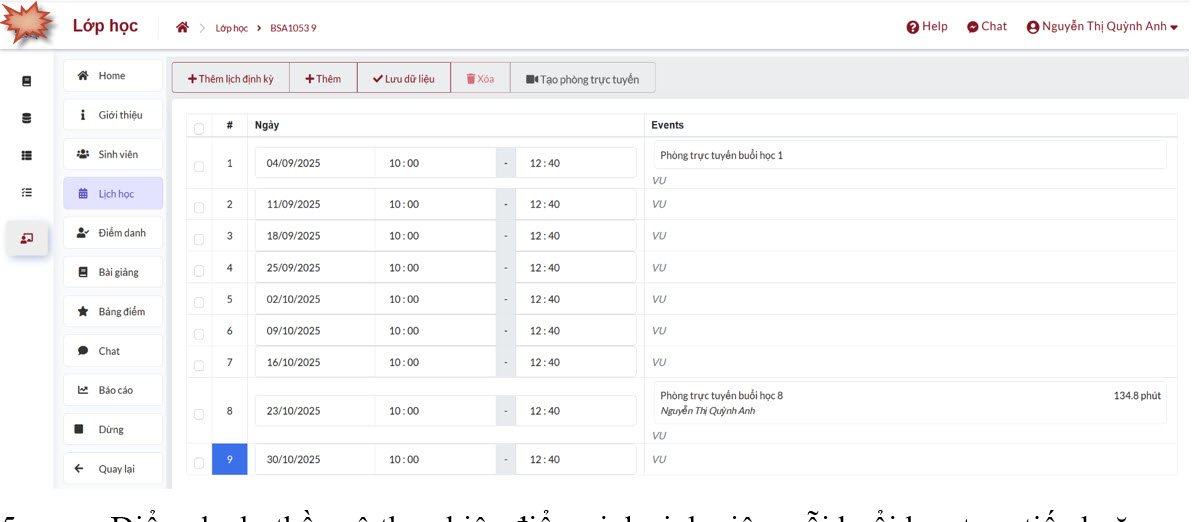Click the book icon in left rail
The width and height of the screenshot is (1192, 522).
[x=27, y=81]
